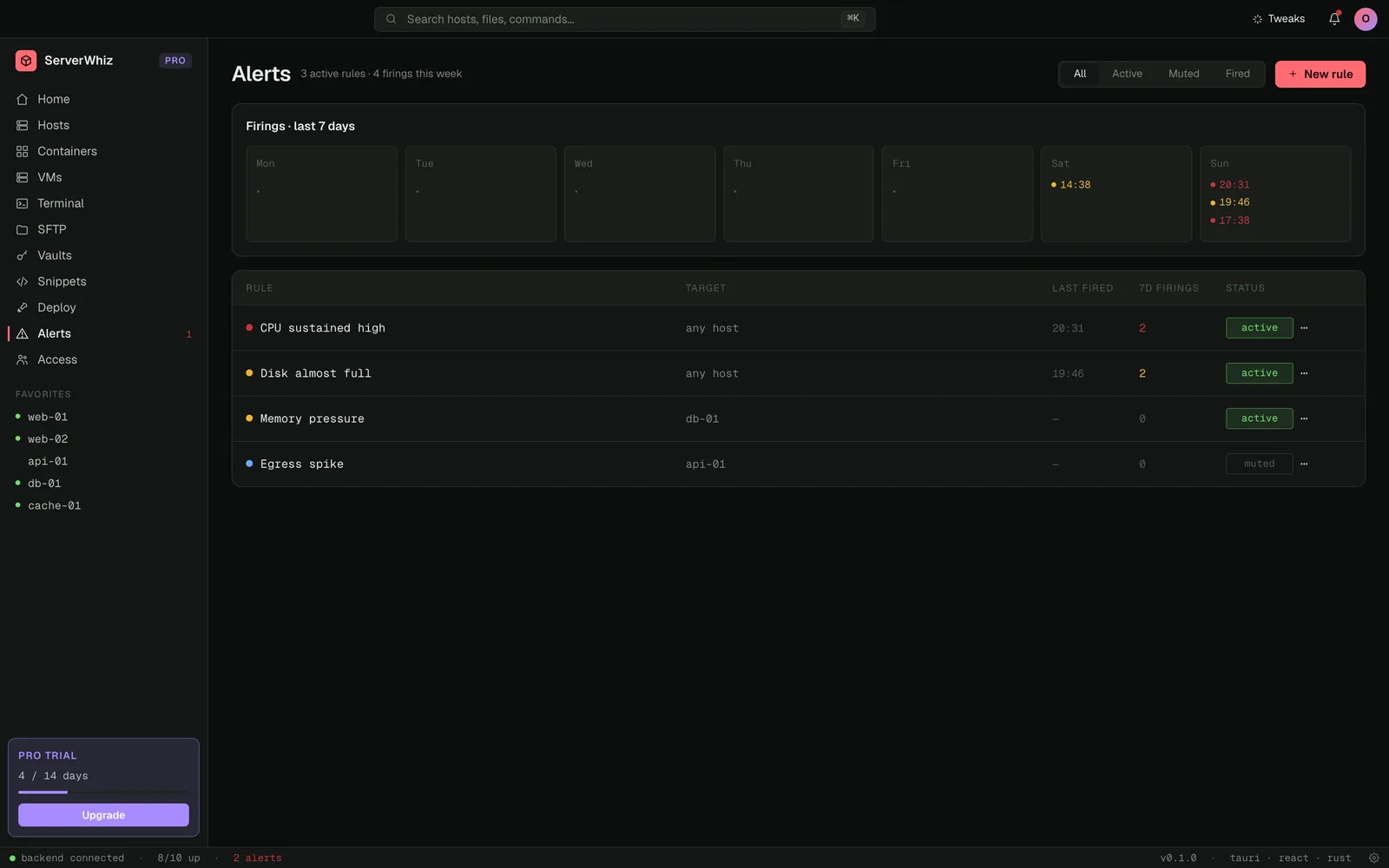The width and height of the screenshot is (1389, 868).
Task: Click the 2 alerts status bar entry
Action: click(257, 858)
